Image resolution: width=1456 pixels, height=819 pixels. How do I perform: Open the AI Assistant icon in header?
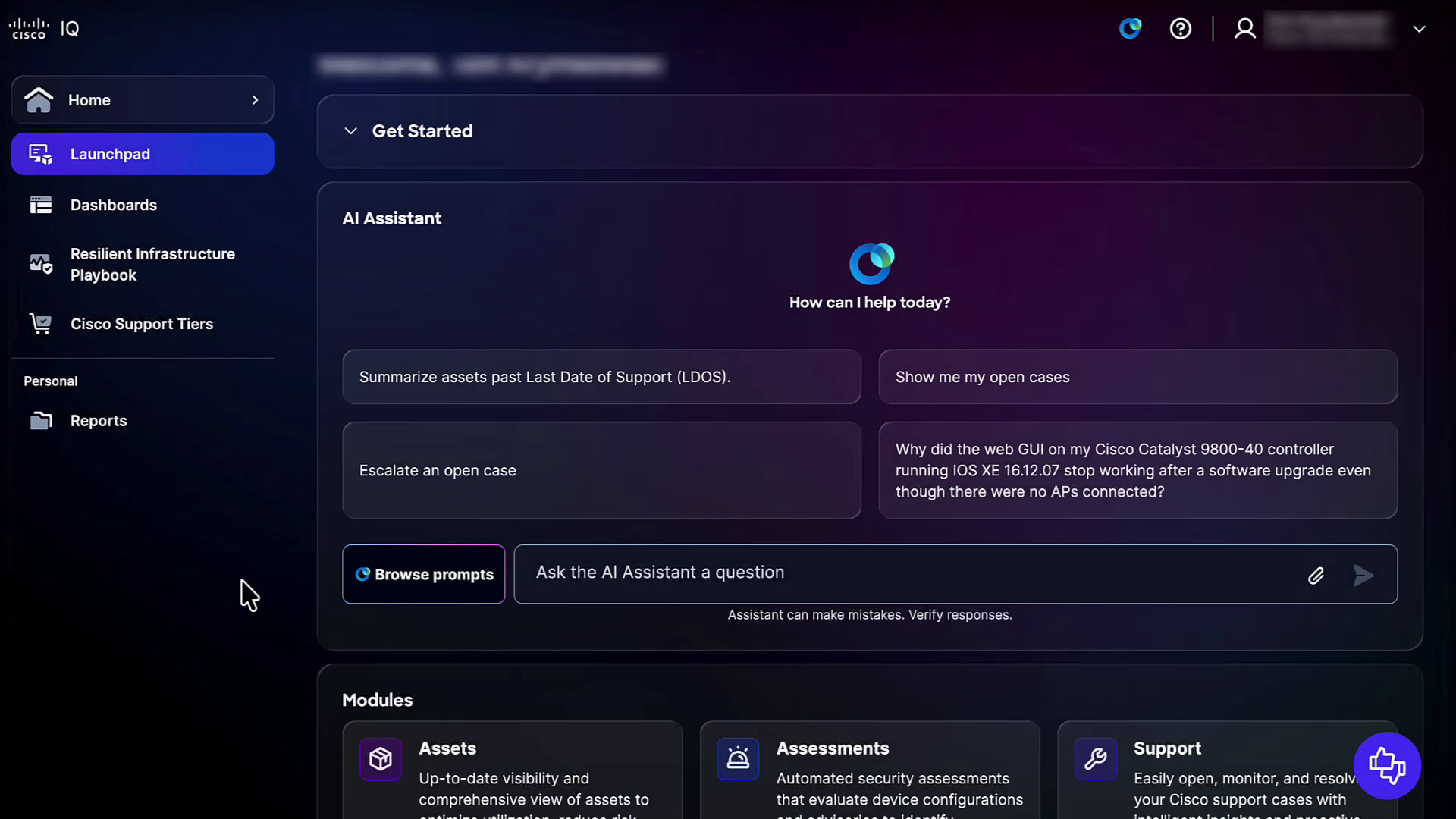[1130, 29]
